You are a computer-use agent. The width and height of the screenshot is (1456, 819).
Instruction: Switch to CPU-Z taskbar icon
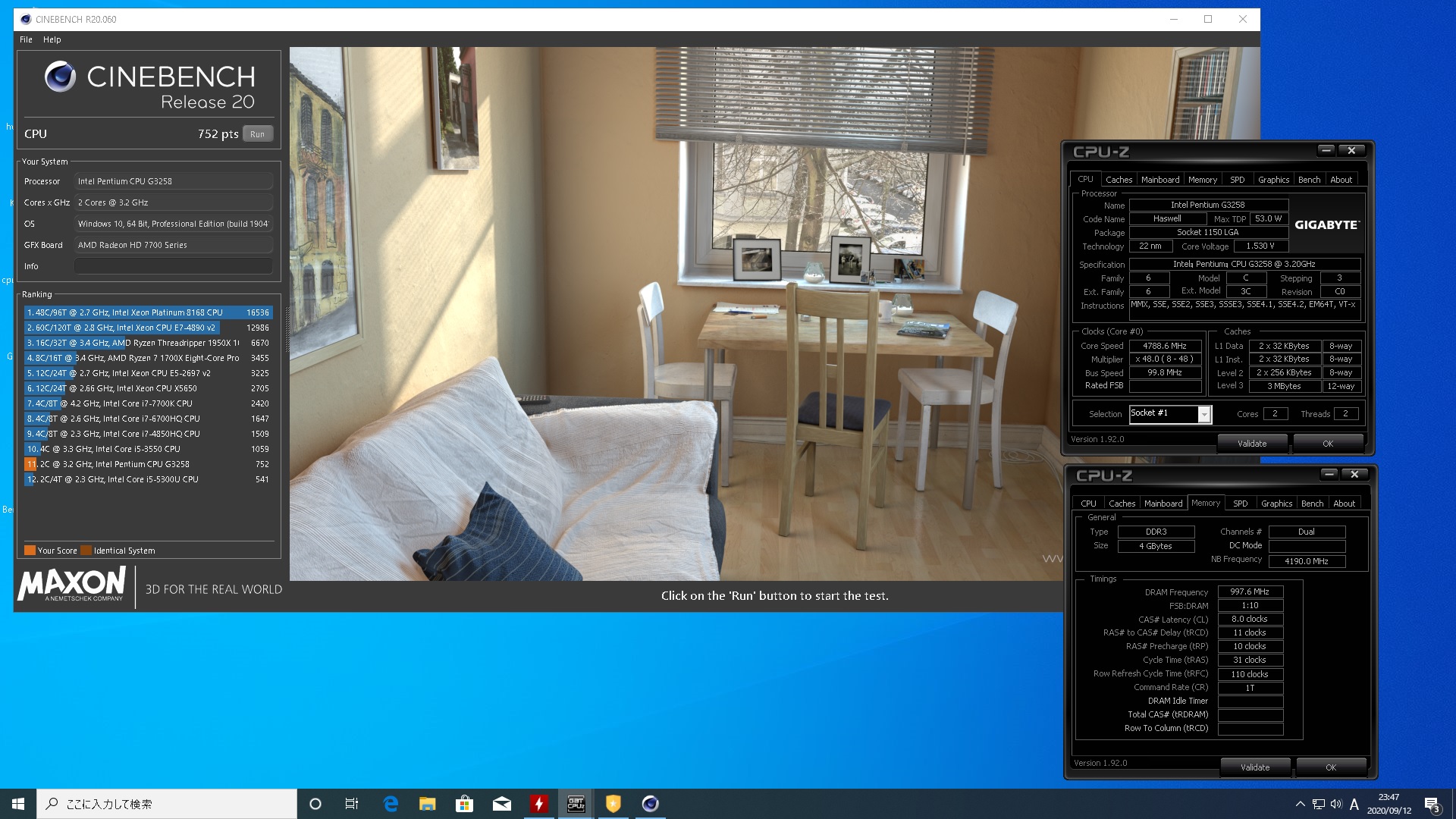(576, 804)
